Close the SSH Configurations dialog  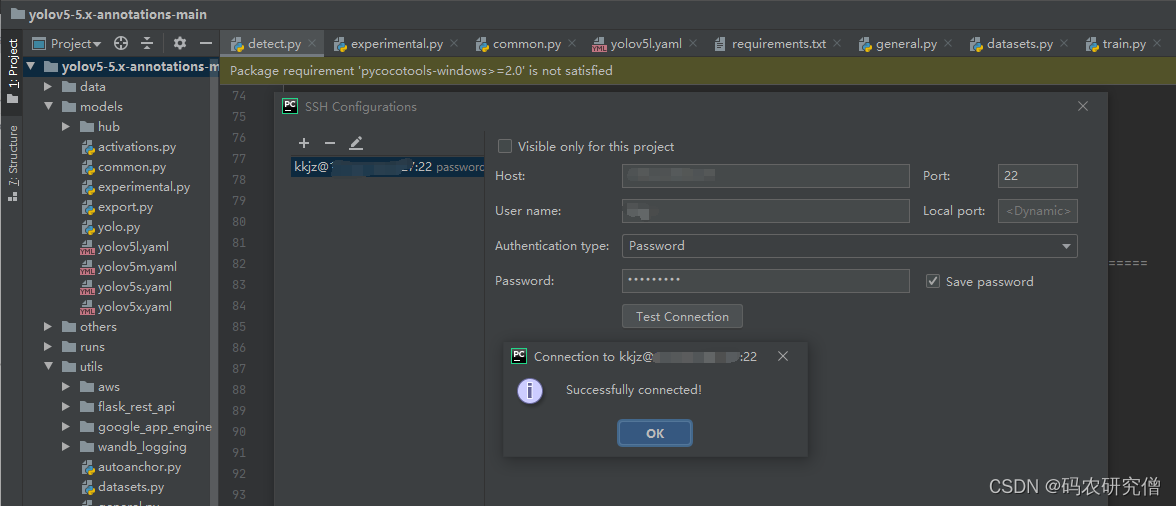pyautogui.click(x=1083, y=106)
